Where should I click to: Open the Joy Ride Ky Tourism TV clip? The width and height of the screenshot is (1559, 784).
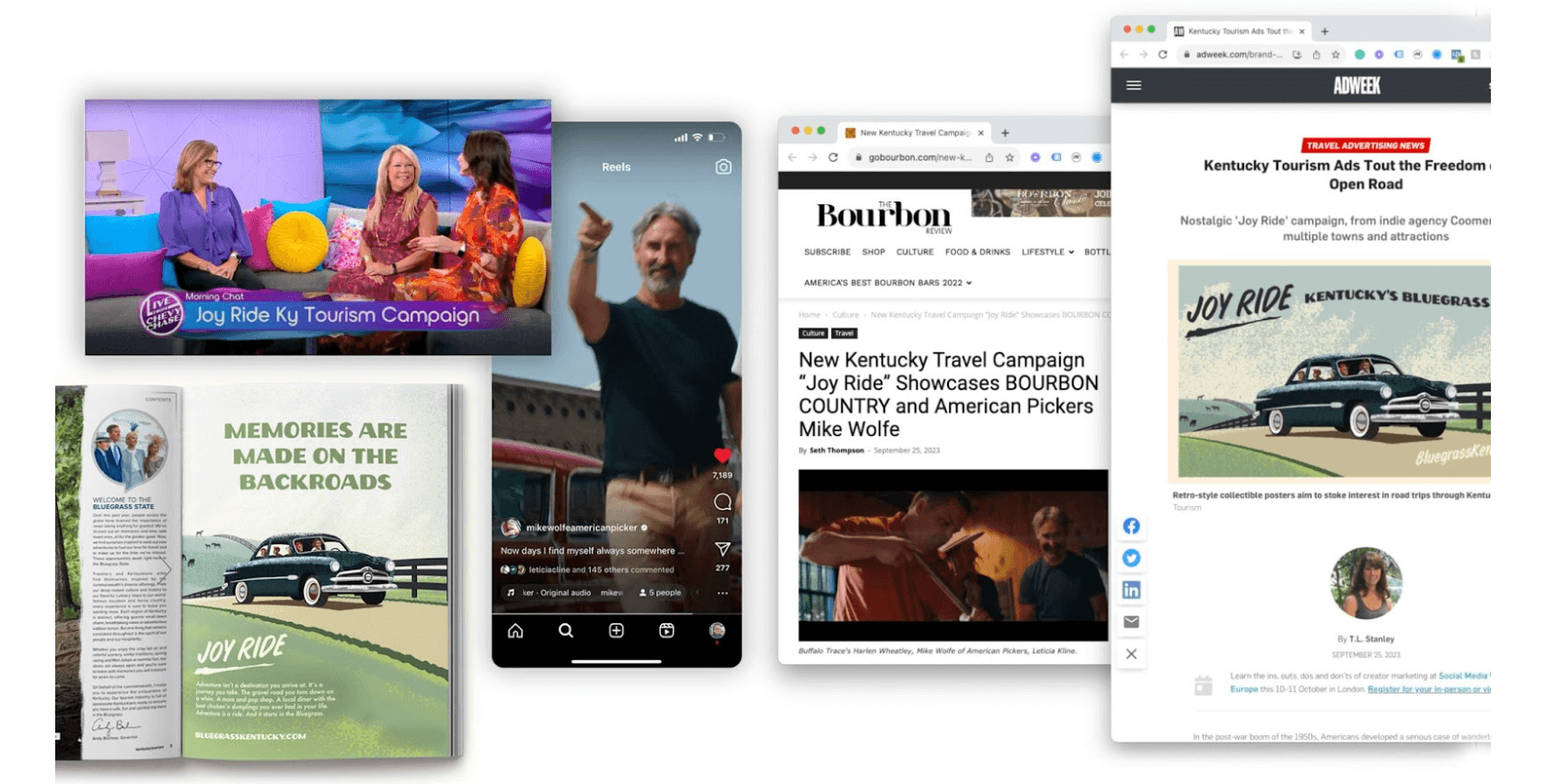pos(318,227)
